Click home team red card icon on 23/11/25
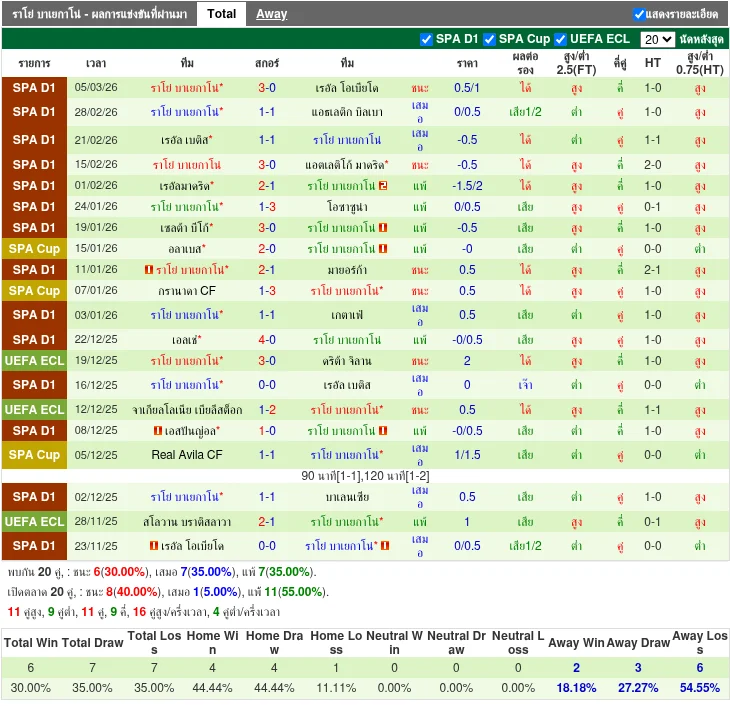Screen dimensions: 730x706 point(154,545)
